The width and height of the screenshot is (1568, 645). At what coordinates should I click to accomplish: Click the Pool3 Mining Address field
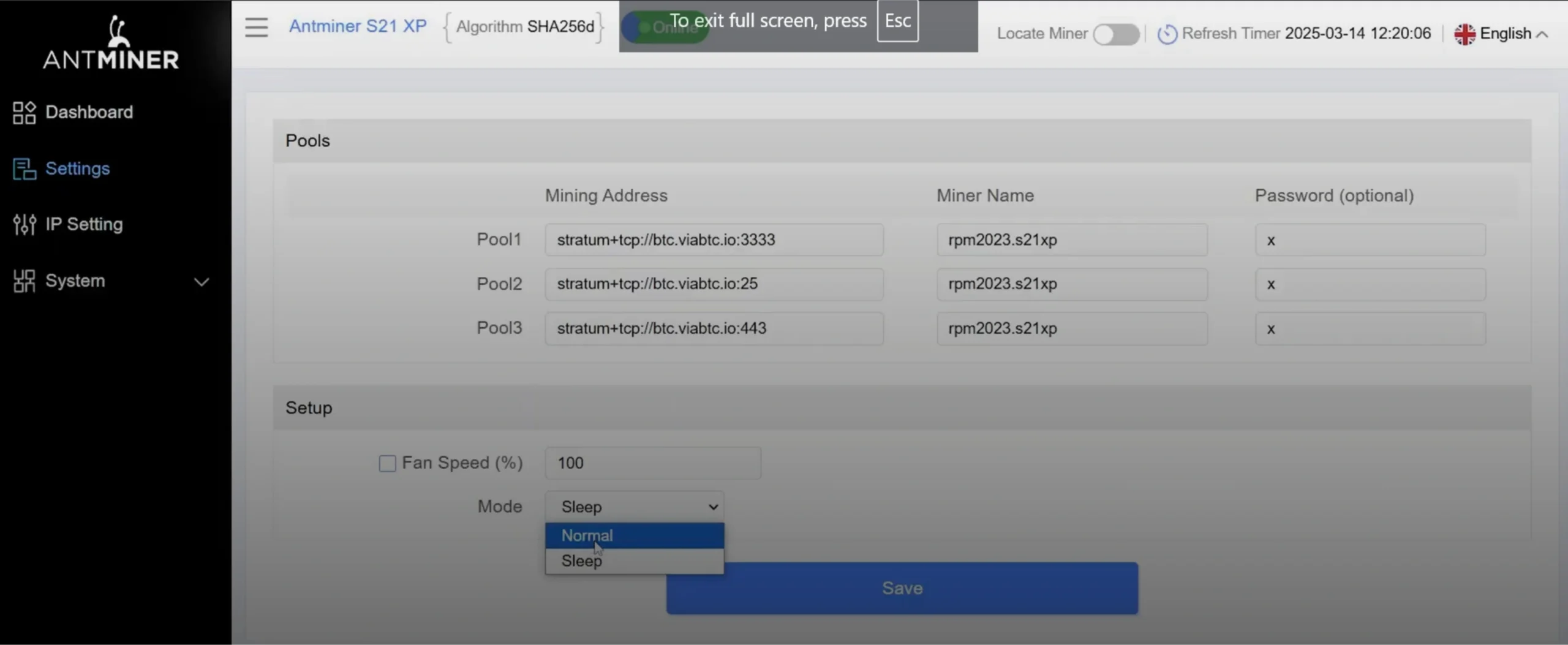coord(714,328)
